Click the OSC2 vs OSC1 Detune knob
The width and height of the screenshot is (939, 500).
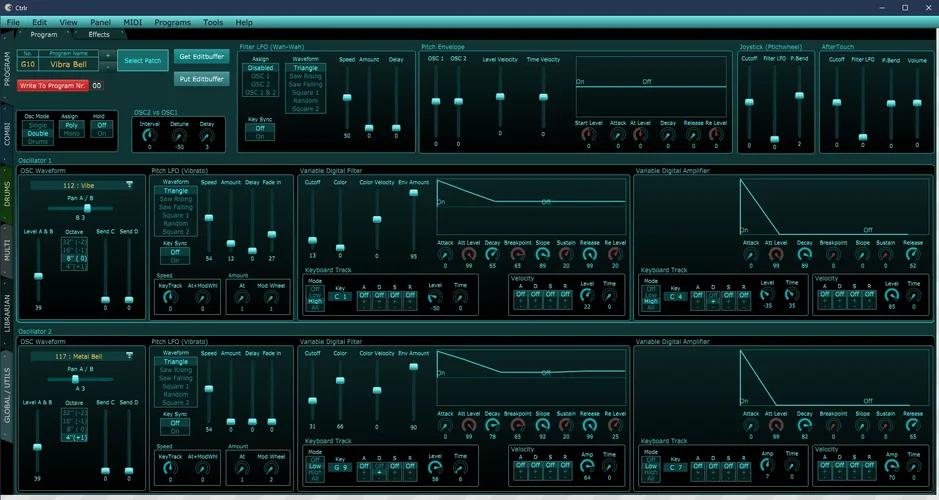[x=178, y=135]
